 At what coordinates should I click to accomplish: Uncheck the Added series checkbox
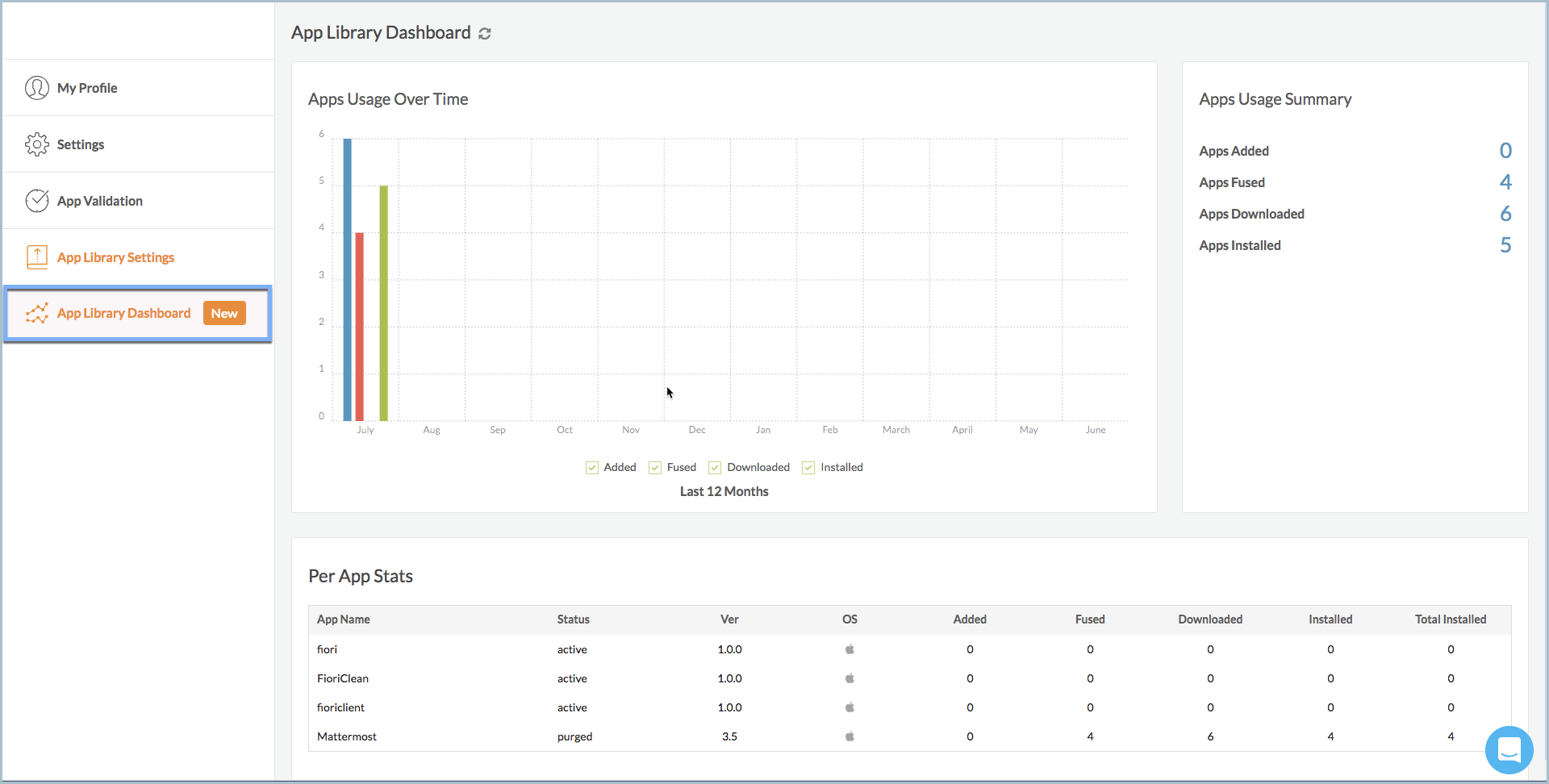click(x=592, y=468)
